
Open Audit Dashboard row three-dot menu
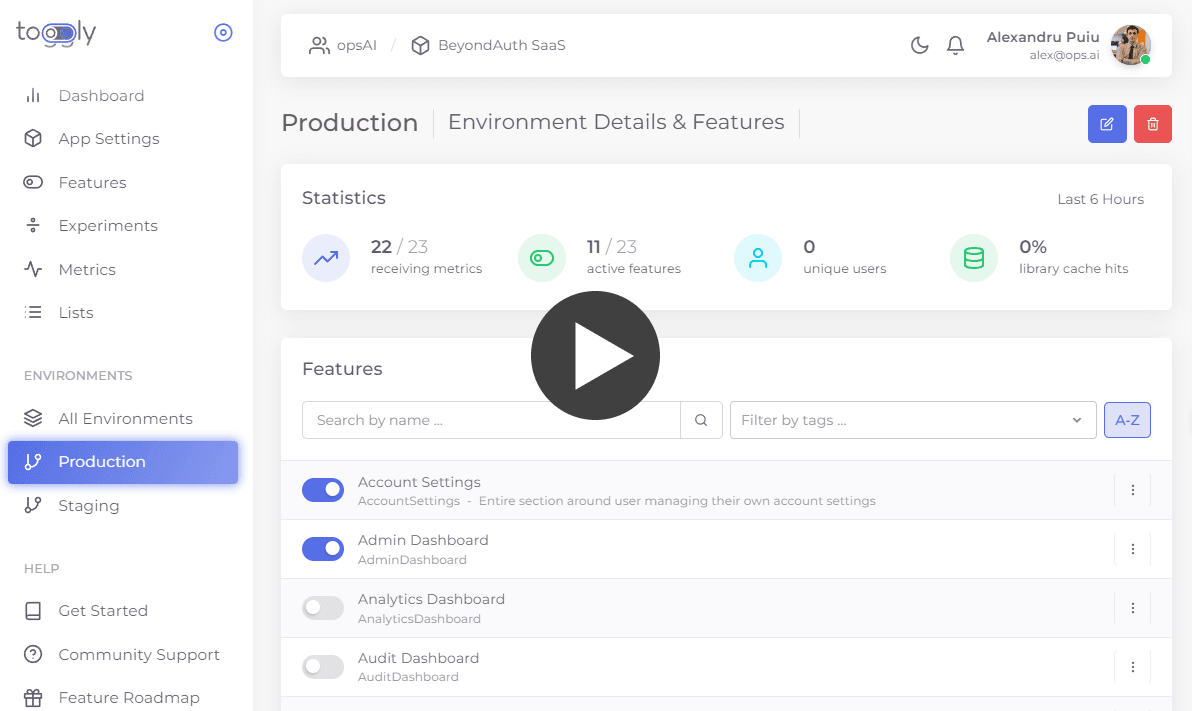click(x=1132, y=667)
